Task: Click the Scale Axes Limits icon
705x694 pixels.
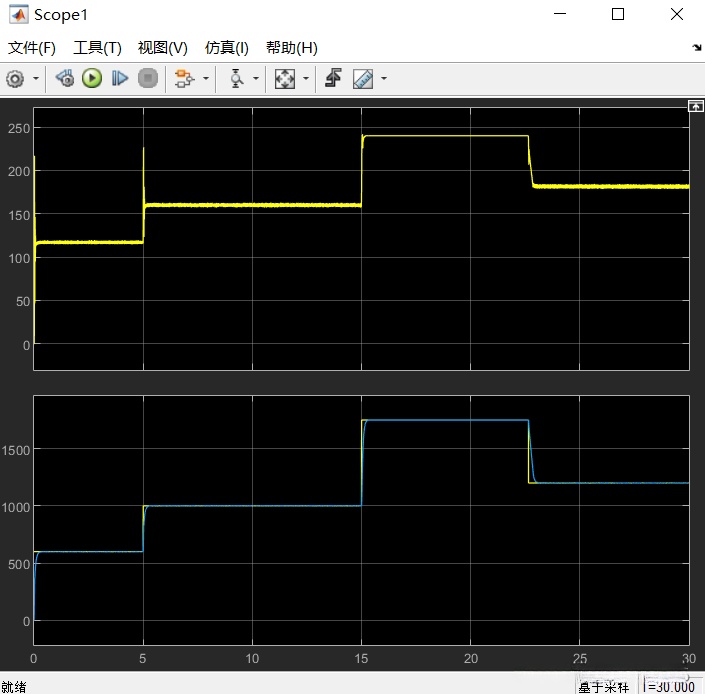Action: point(285,79)
